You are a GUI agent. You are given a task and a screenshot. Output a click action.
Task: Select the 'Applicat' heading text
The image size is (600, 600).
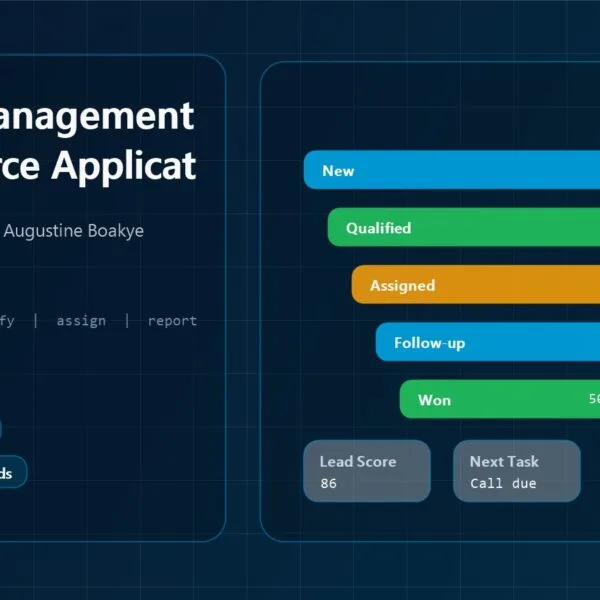coord(124,167)
